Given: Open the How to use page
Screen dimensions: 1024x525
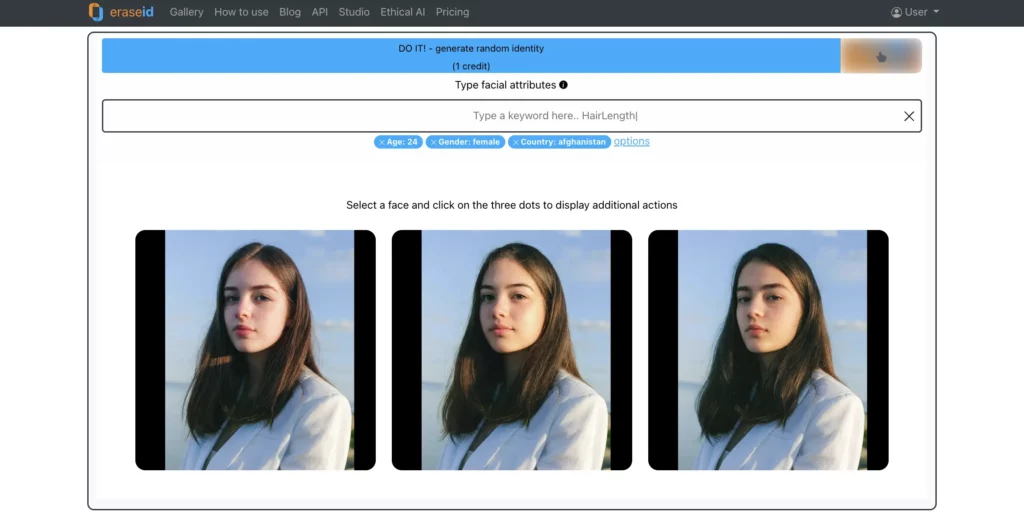Looking at the screenshot, I should (x=241, y=12).
